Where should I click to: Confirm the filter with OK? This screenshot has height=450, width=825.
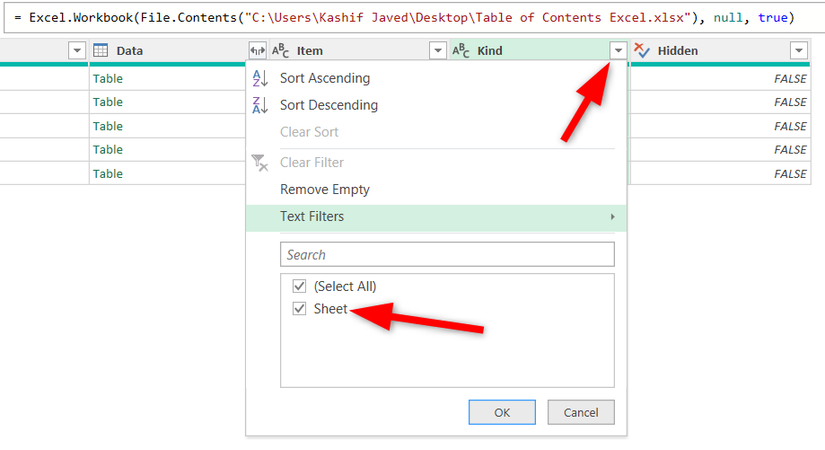[x=502, y=412]
